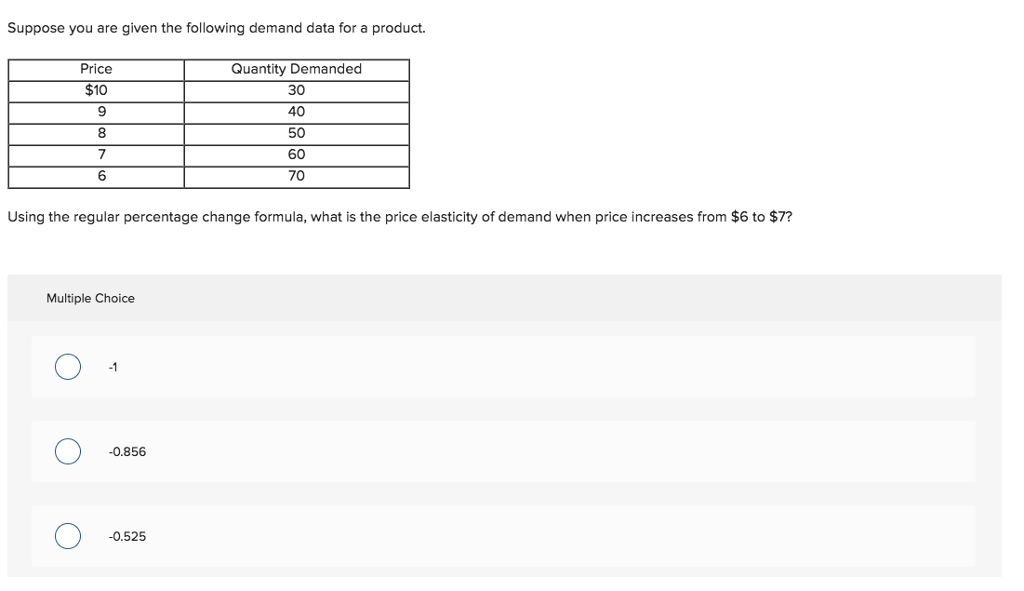Select the -0.856 answer radio button
Image resolution: width=1024 pixels, height=591 pixels.
[x=67, y=452]
